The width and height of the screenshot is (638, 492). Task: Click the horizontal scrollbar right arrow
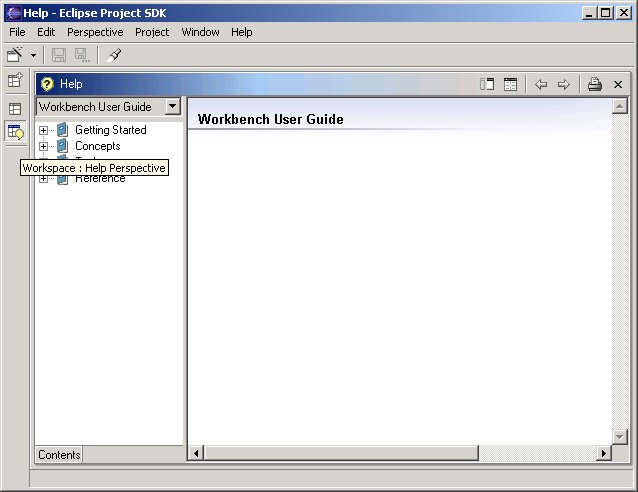coord(603,454)
